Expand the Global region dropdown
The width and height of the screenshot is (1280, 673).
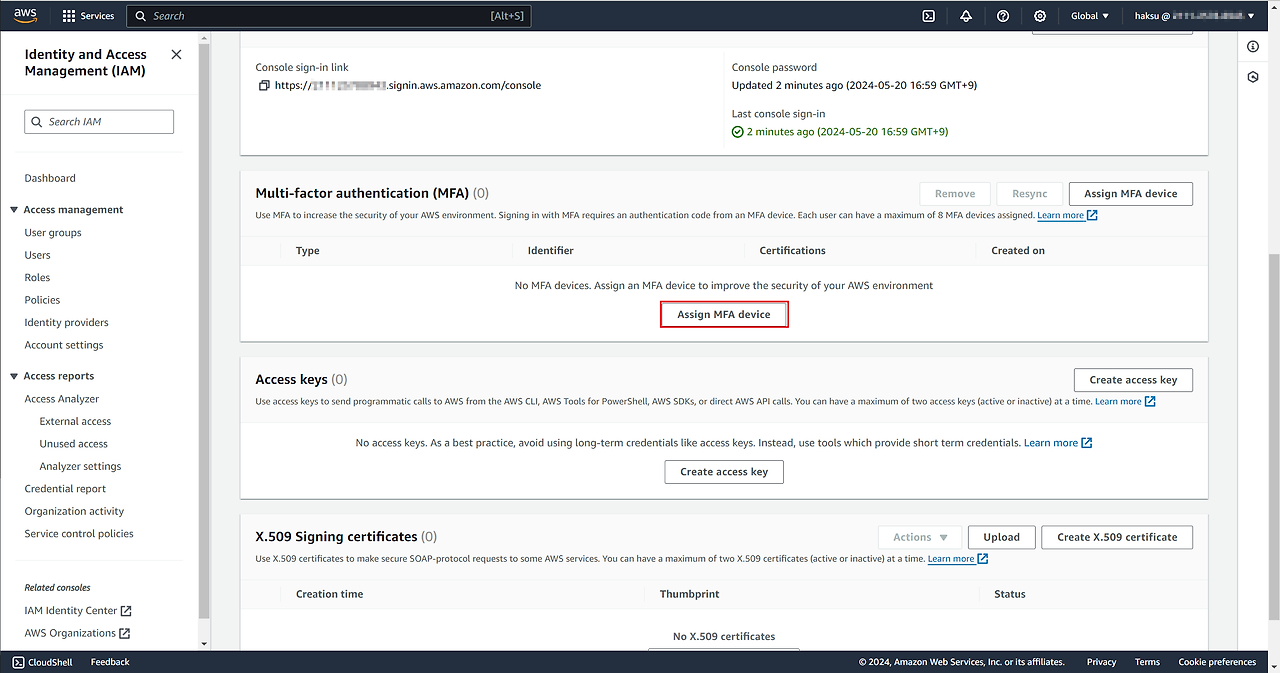(x=1089, y=16)
